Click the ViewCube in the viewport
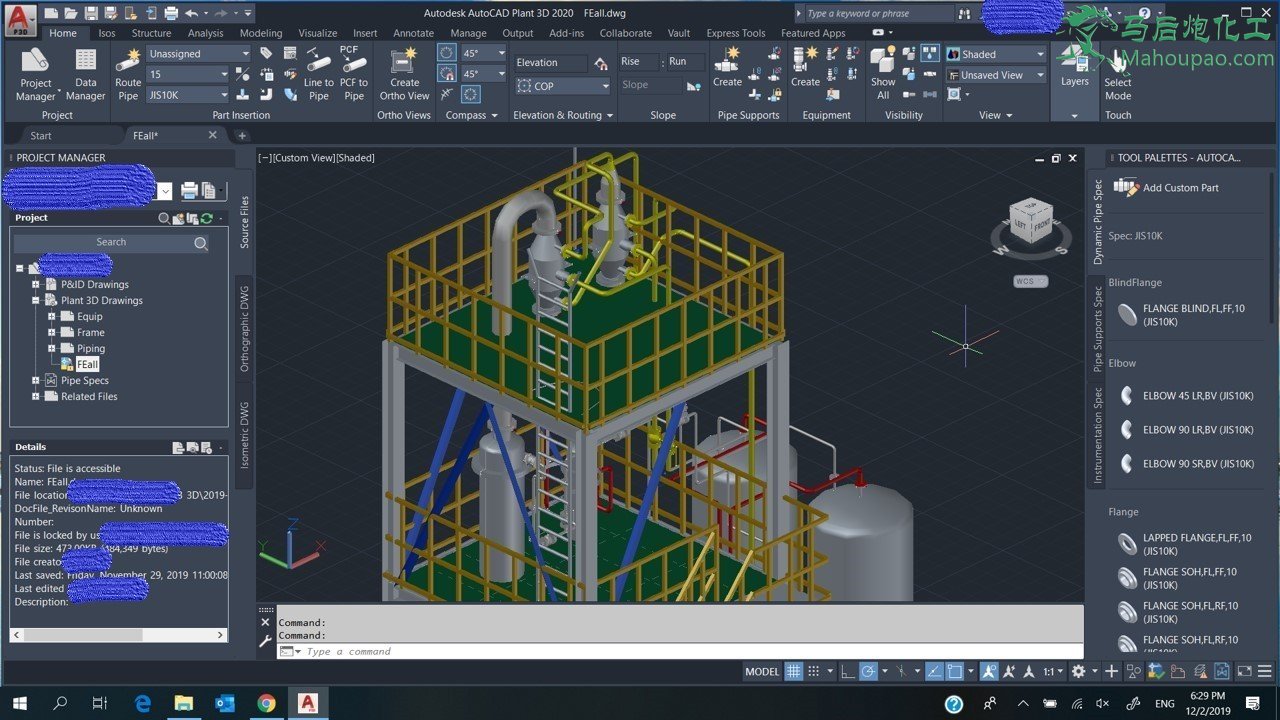The height and width of the screenshot is (720, 1280). (x=1030, y=220)
